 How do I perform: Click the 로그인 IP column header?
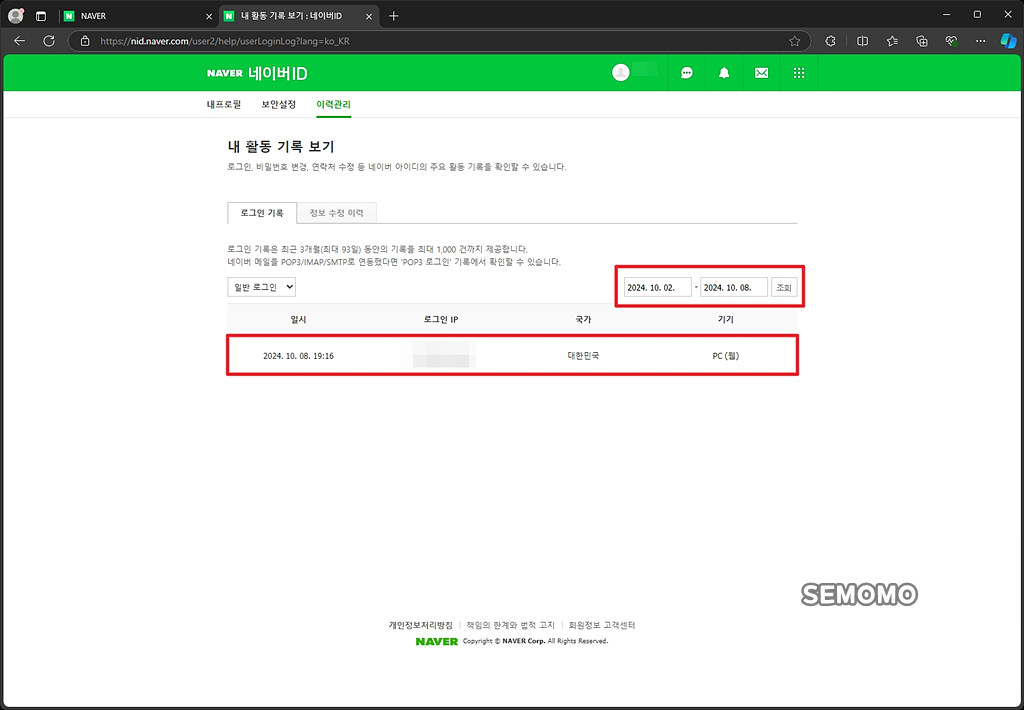tap(441, 319)
